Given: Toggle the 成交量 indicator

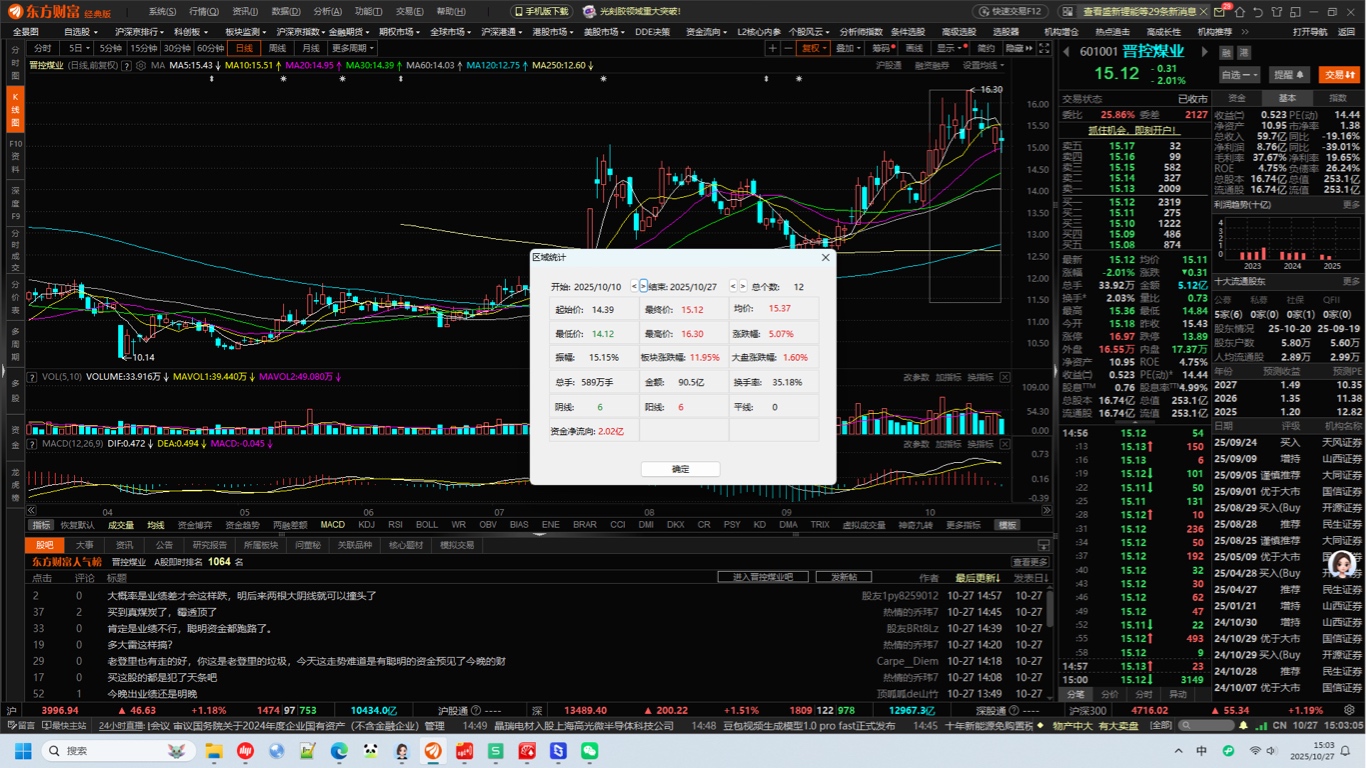Looking at the screenshot, I should [121, 525].
